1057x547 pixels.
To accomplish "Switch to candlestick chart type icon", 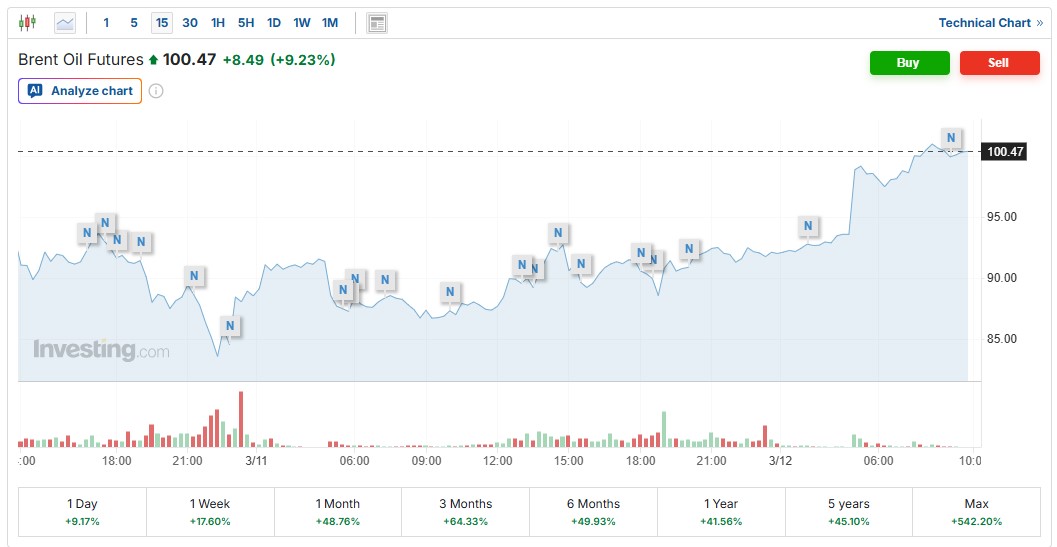I will 27,22.
